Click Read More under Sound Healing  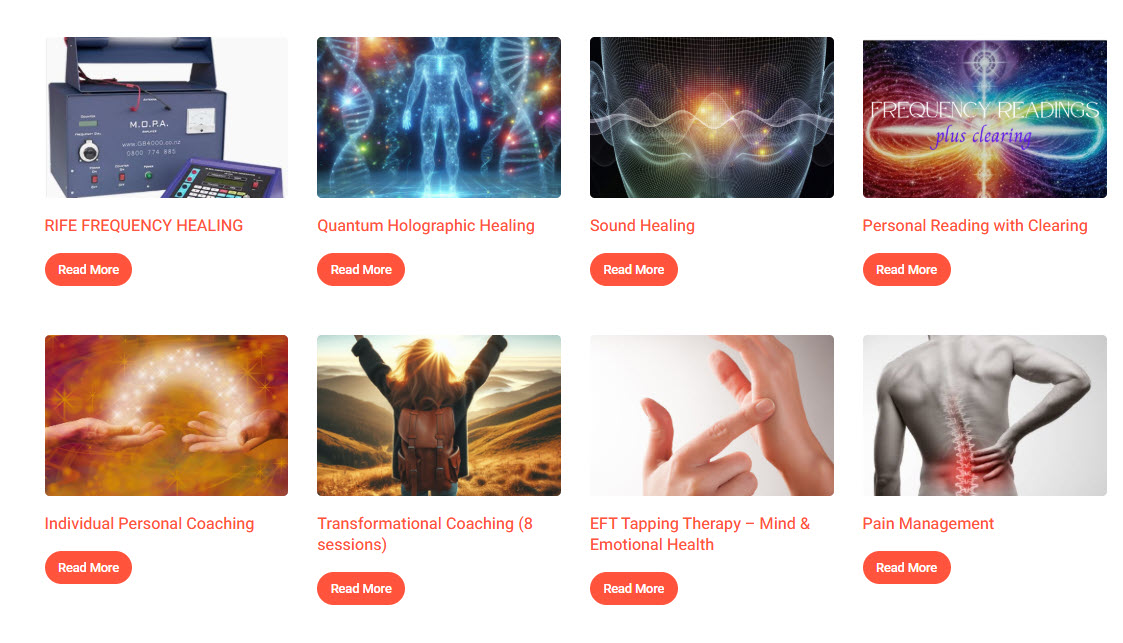pos(634,269)
